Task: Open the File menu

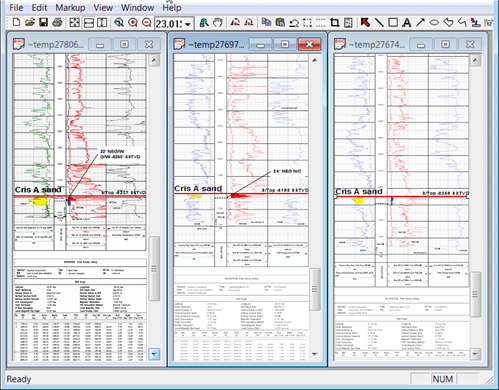Action: pos(16,7)
